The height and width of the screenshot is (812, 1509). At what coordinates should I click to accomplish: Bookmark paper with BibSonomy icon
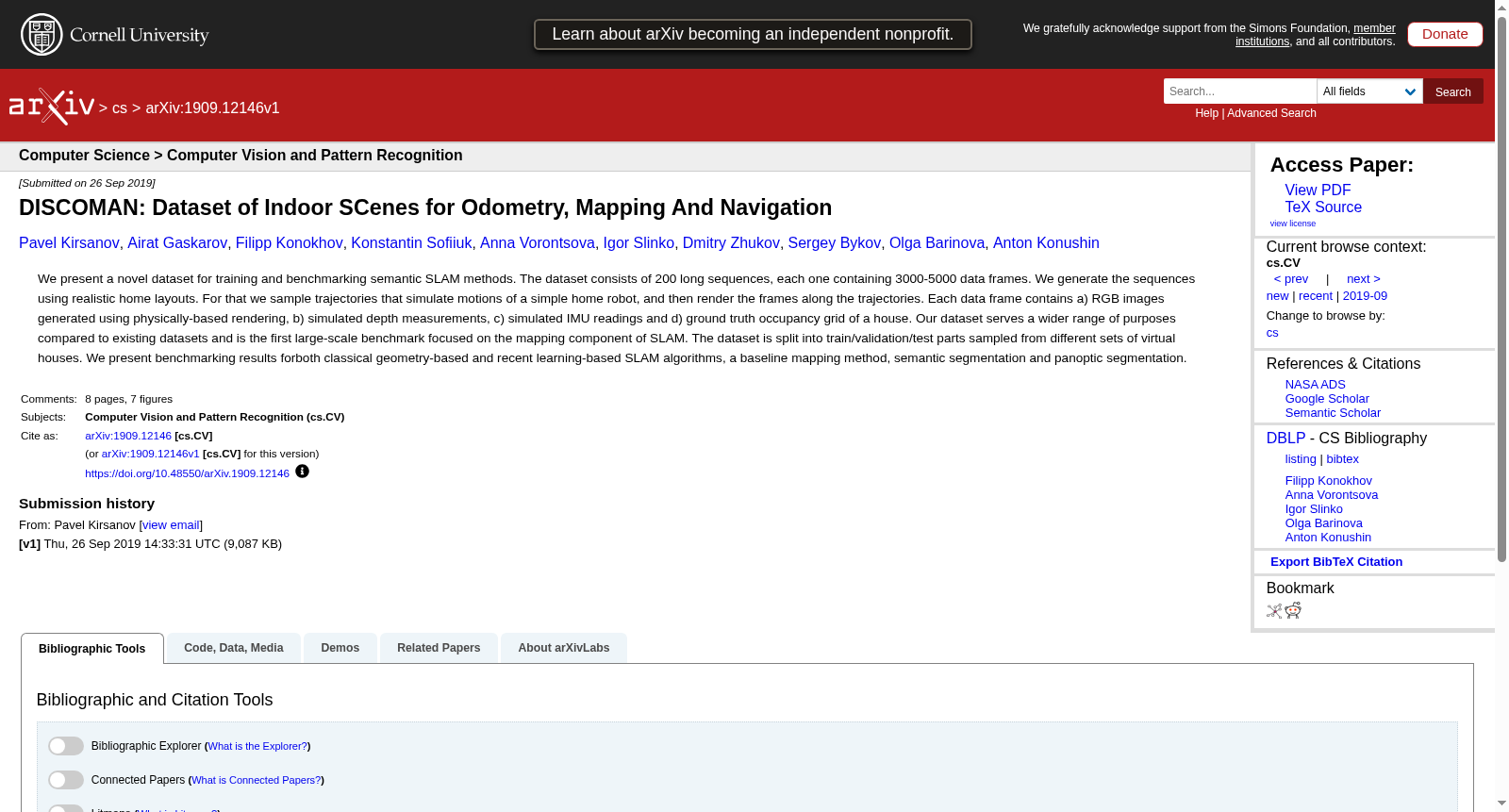[1274, 611]
